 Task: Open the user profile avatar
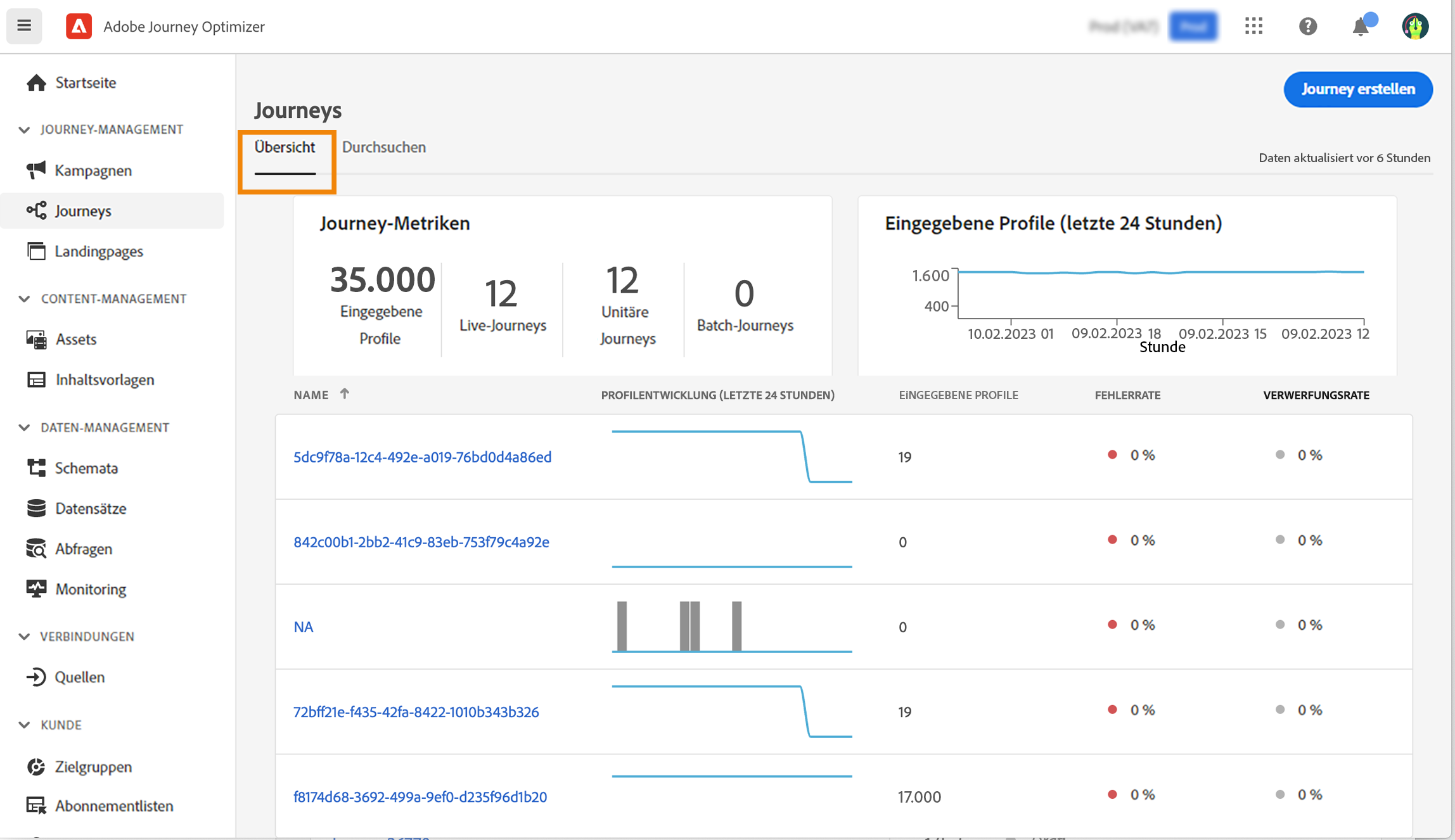coord(1415,26)
